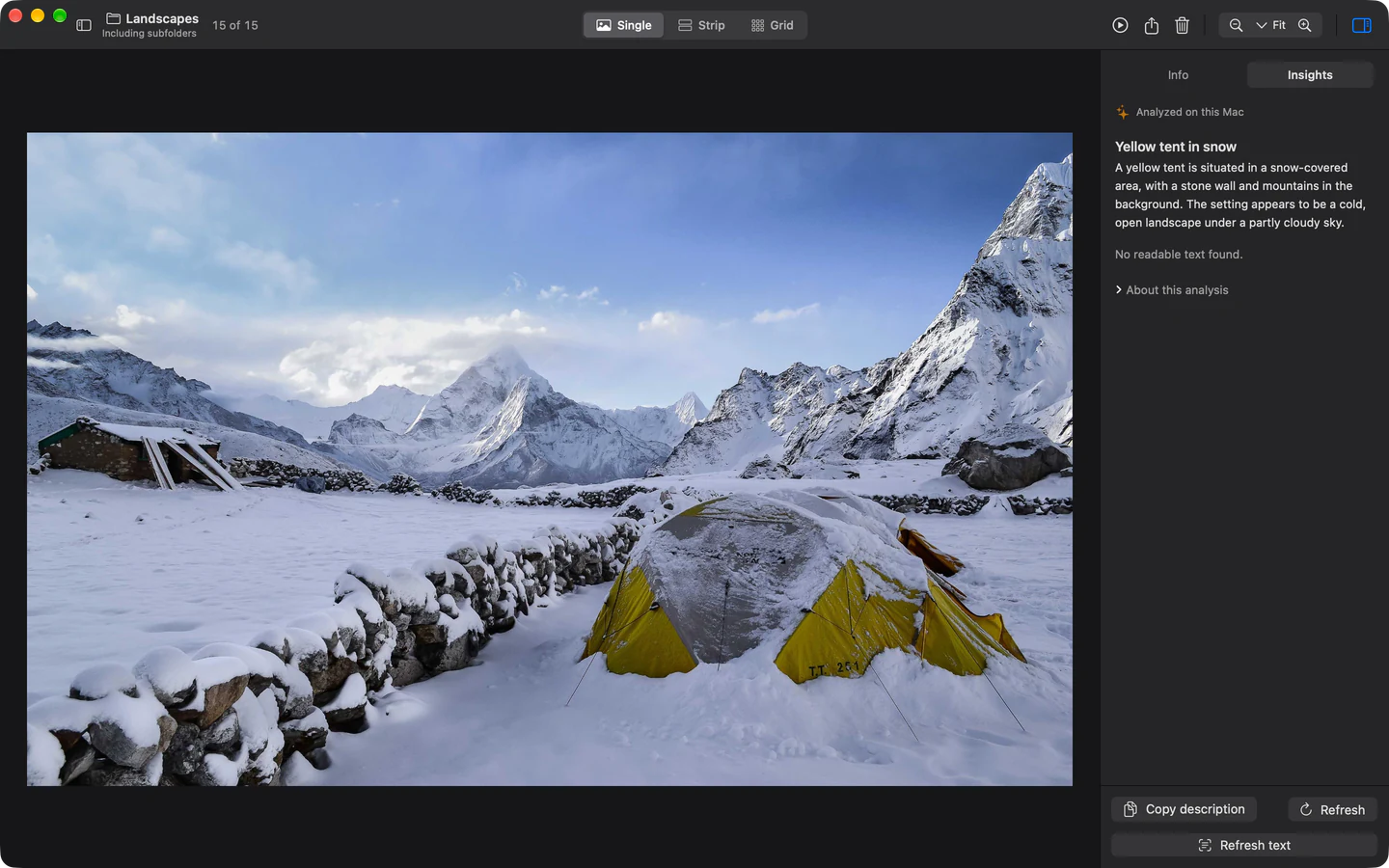Close the window with the red button
The image size is (1389, 868).
[15, 15]
